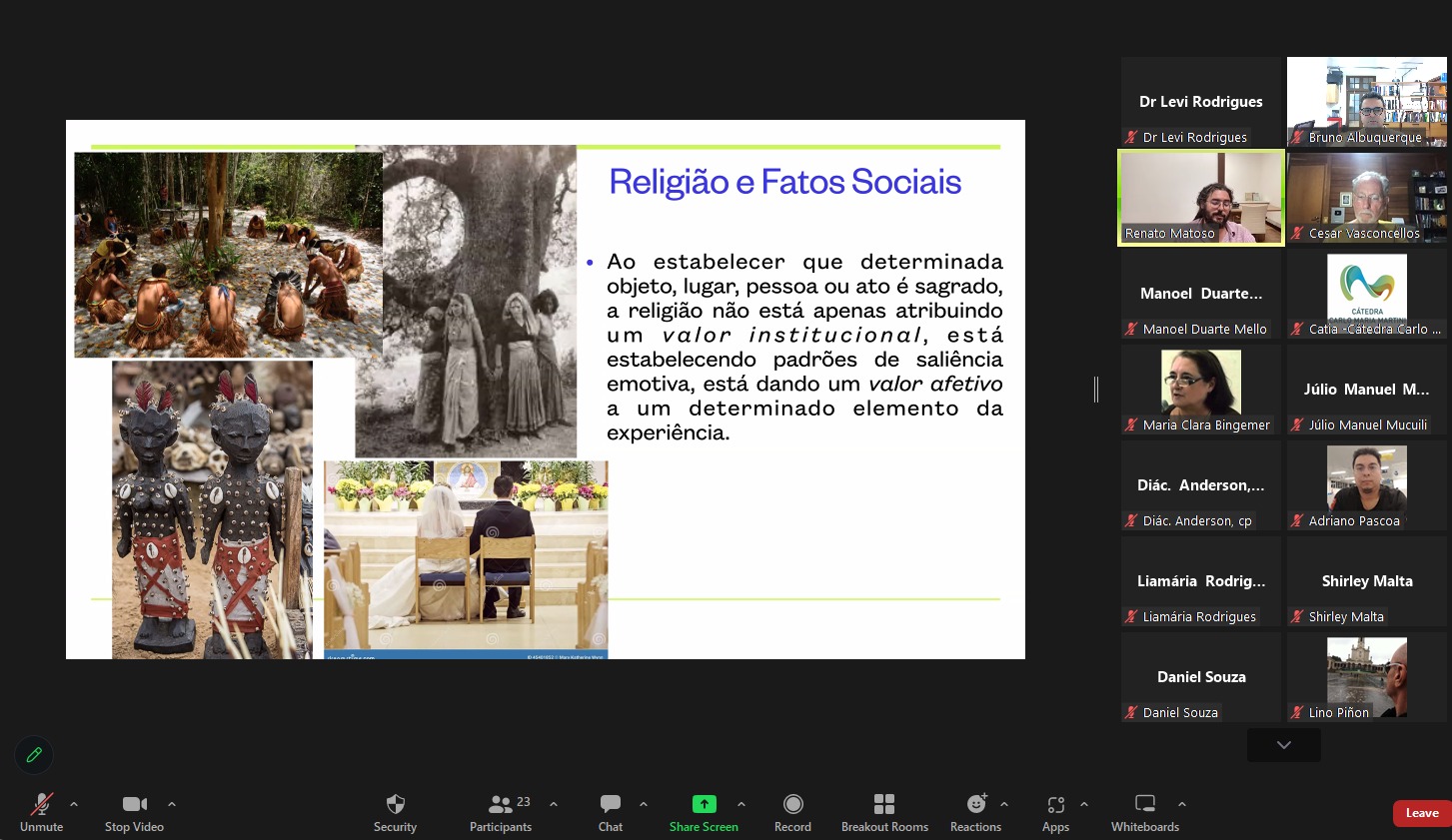Stop Video camera toggle
The height and width of the screenshot is (840, 1452).
coord(134,812)
